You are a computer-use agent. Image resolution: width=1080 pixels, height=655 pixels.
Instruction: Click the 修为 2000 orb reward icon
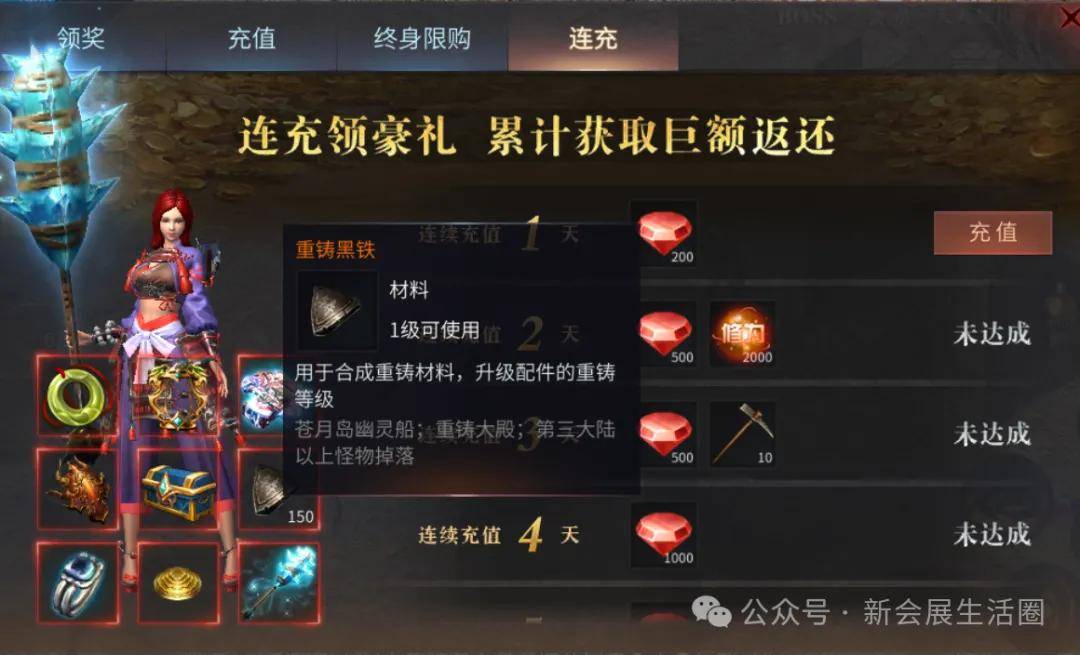pyautogui.click(x=742, y=334)
